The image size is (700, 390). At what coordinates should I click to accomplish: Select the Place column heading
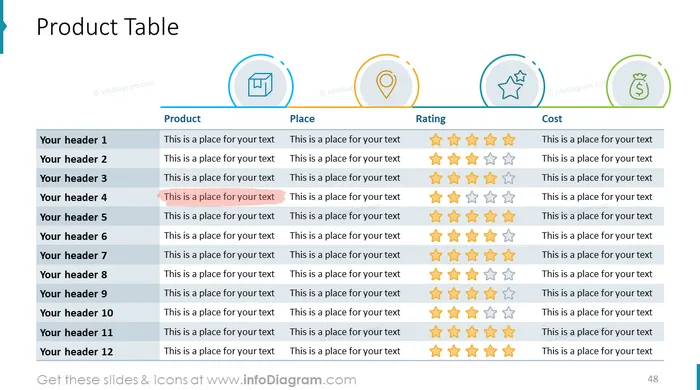pyautogui.click(x=302, y=119)
